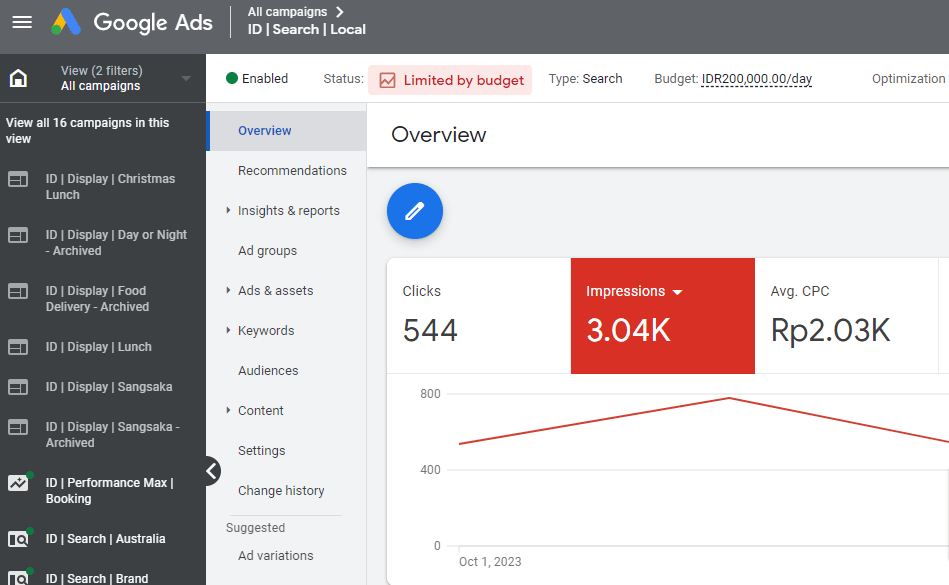Open the blue pencil edit icon on Overview
The height and width of the screenshot is (585, 949).
click(x=414, y=211)
